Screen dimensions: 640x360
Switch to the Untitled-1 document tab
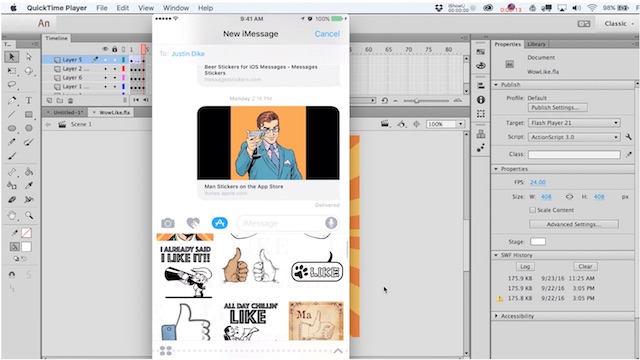(68, 112)
